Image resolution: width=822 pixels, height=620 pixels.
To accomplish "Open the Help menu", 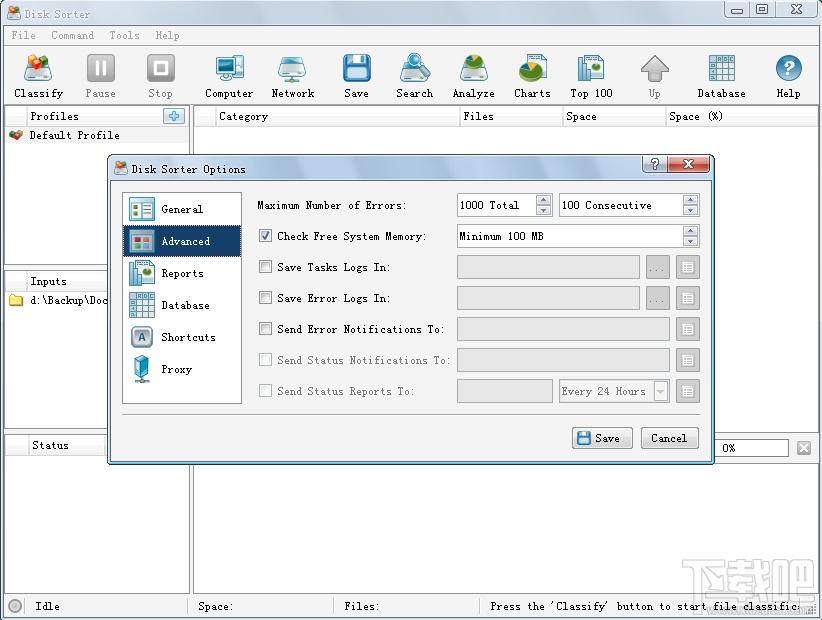I will tap(167, 35).
